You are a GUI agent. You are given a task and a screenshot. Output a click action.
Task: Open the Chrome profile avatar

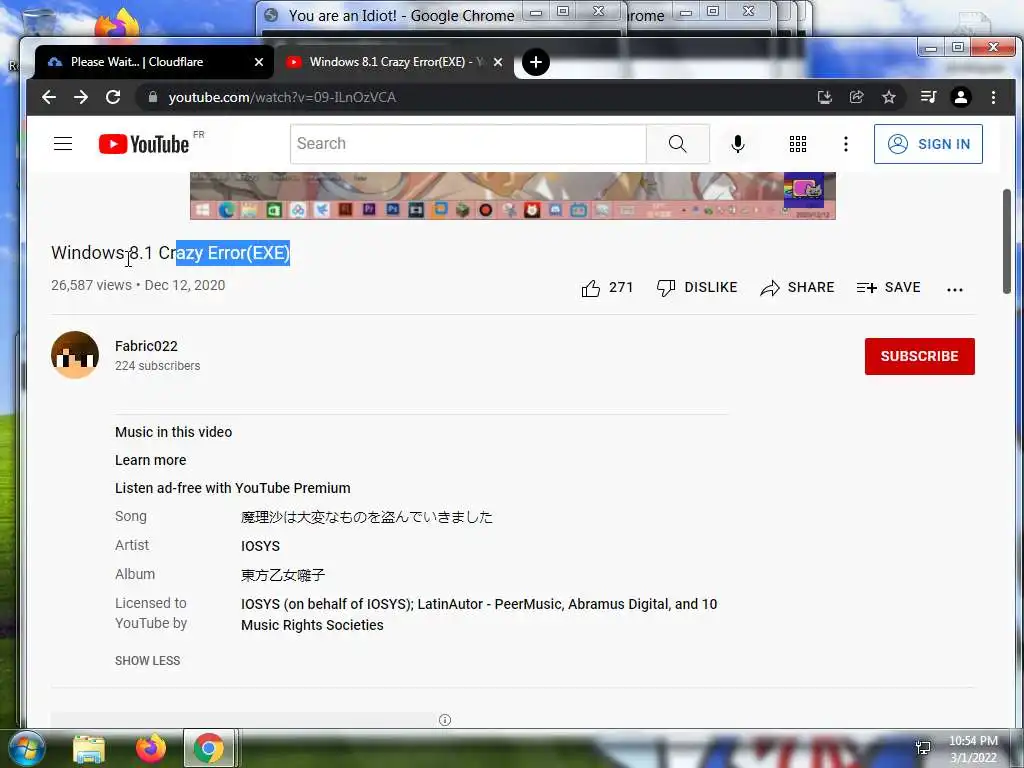pyautogui.click(x=961, y=97)
